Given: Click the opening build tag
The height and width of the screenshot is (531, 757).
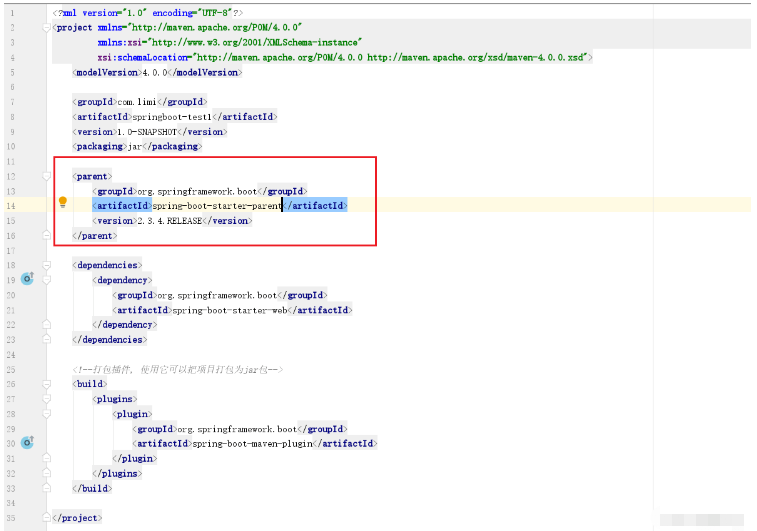Looking at the screenshot, I should click(x=90, y=384).
